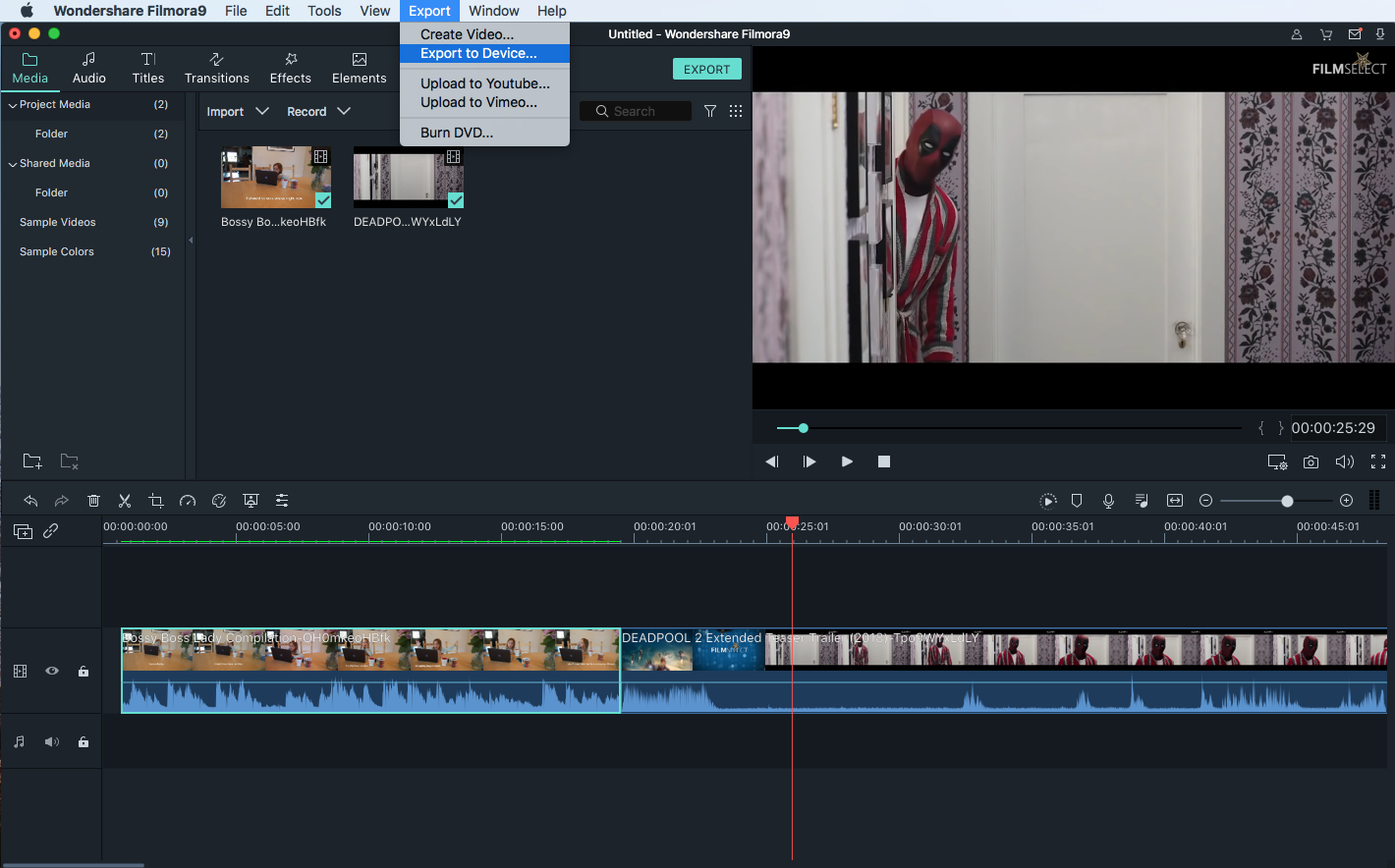Add a marker with shield icon
This screenshot has height=868, width=1395.
[1077, 501]
